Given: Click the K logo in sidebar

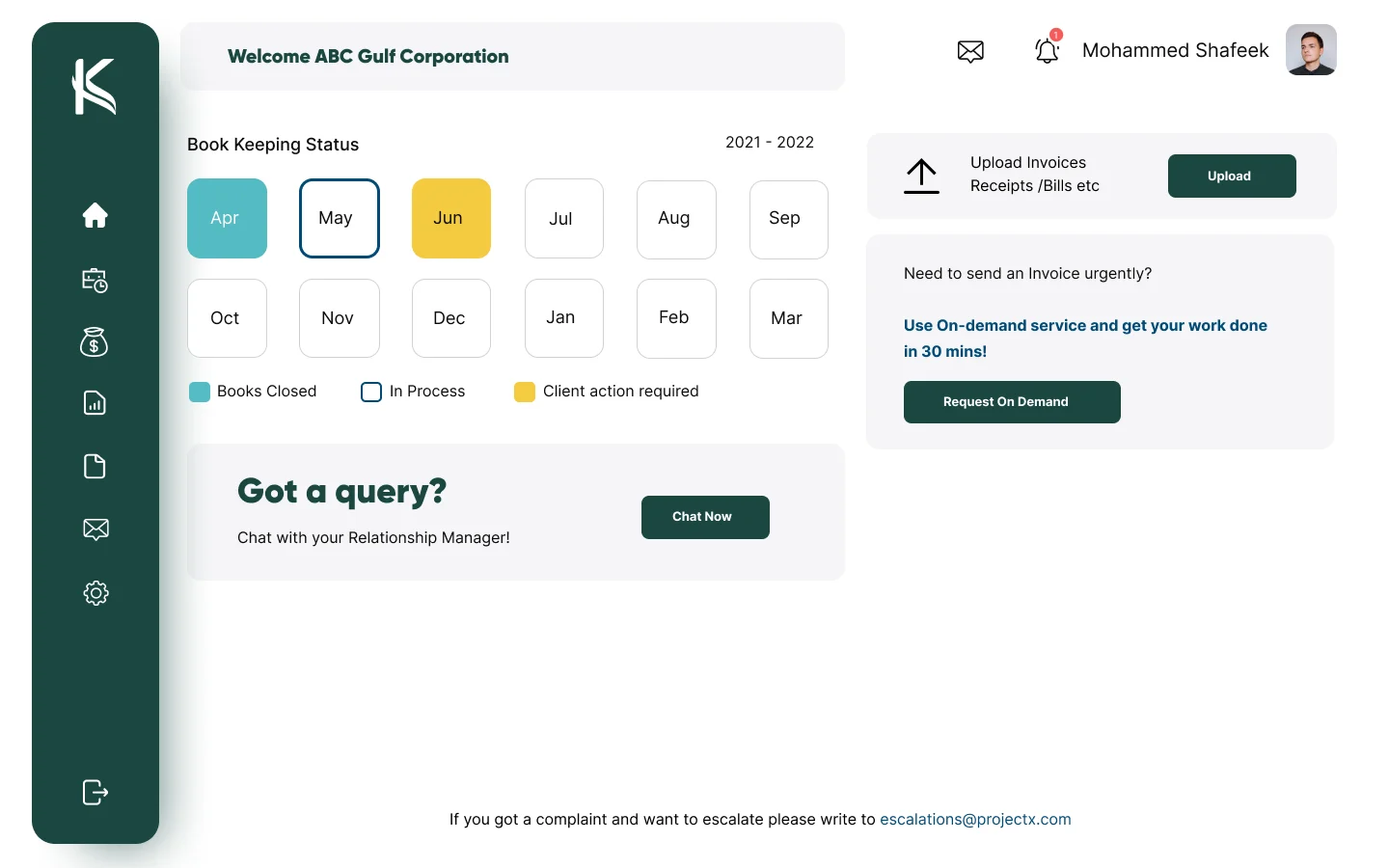Looking at the screenshot, I should pos(95,86).
